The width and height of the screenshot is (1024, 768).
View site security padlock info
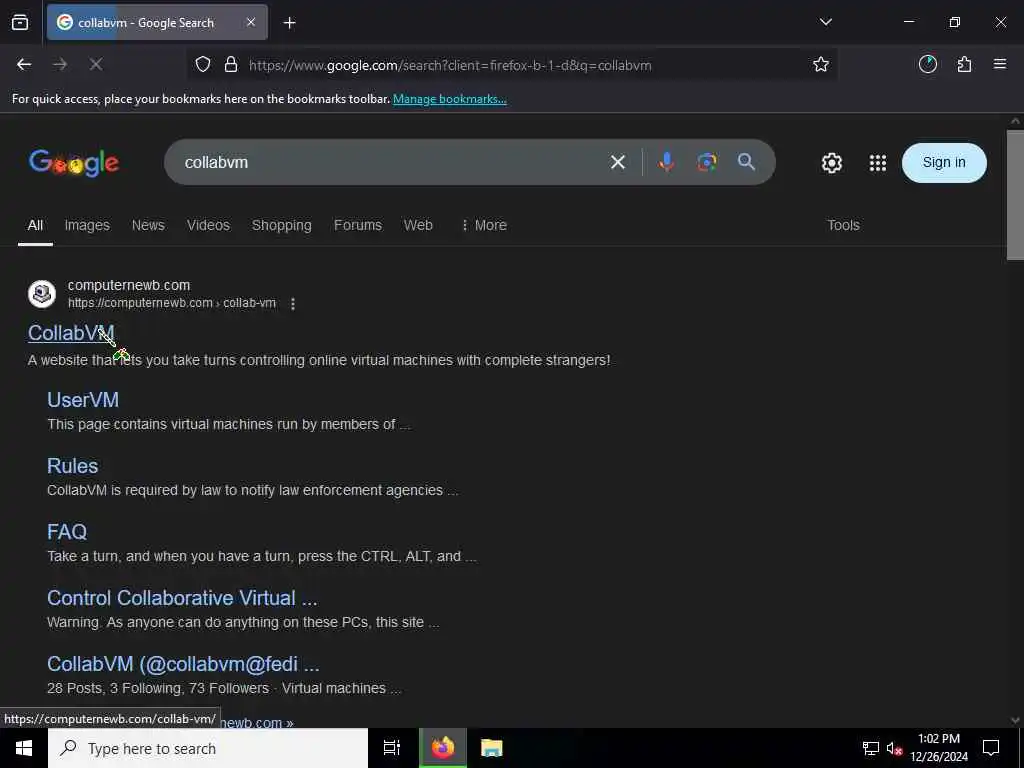click(x=231, y=65)
